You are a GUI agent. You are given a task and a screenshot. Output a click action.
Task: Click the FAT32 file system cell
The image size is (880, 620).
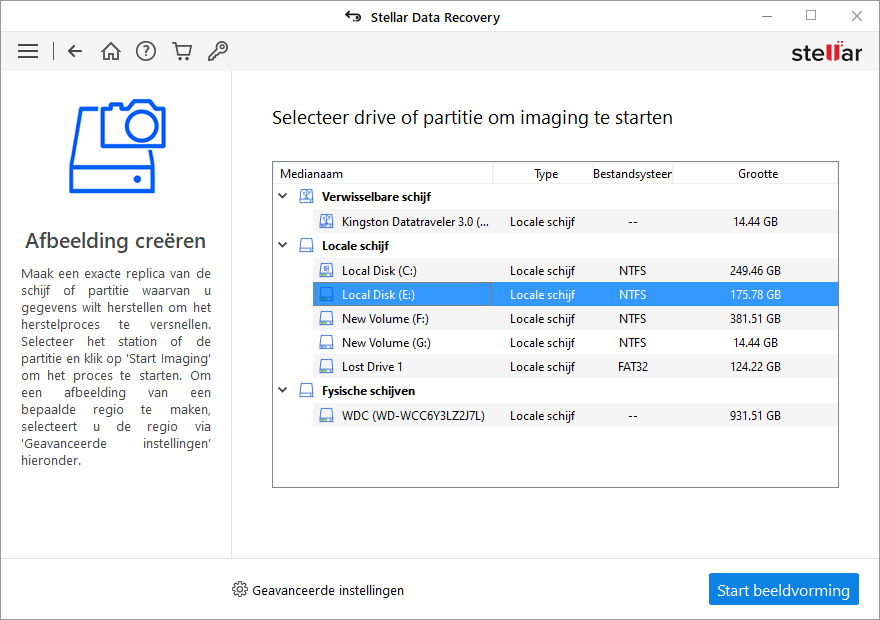[x=632, y=367]
